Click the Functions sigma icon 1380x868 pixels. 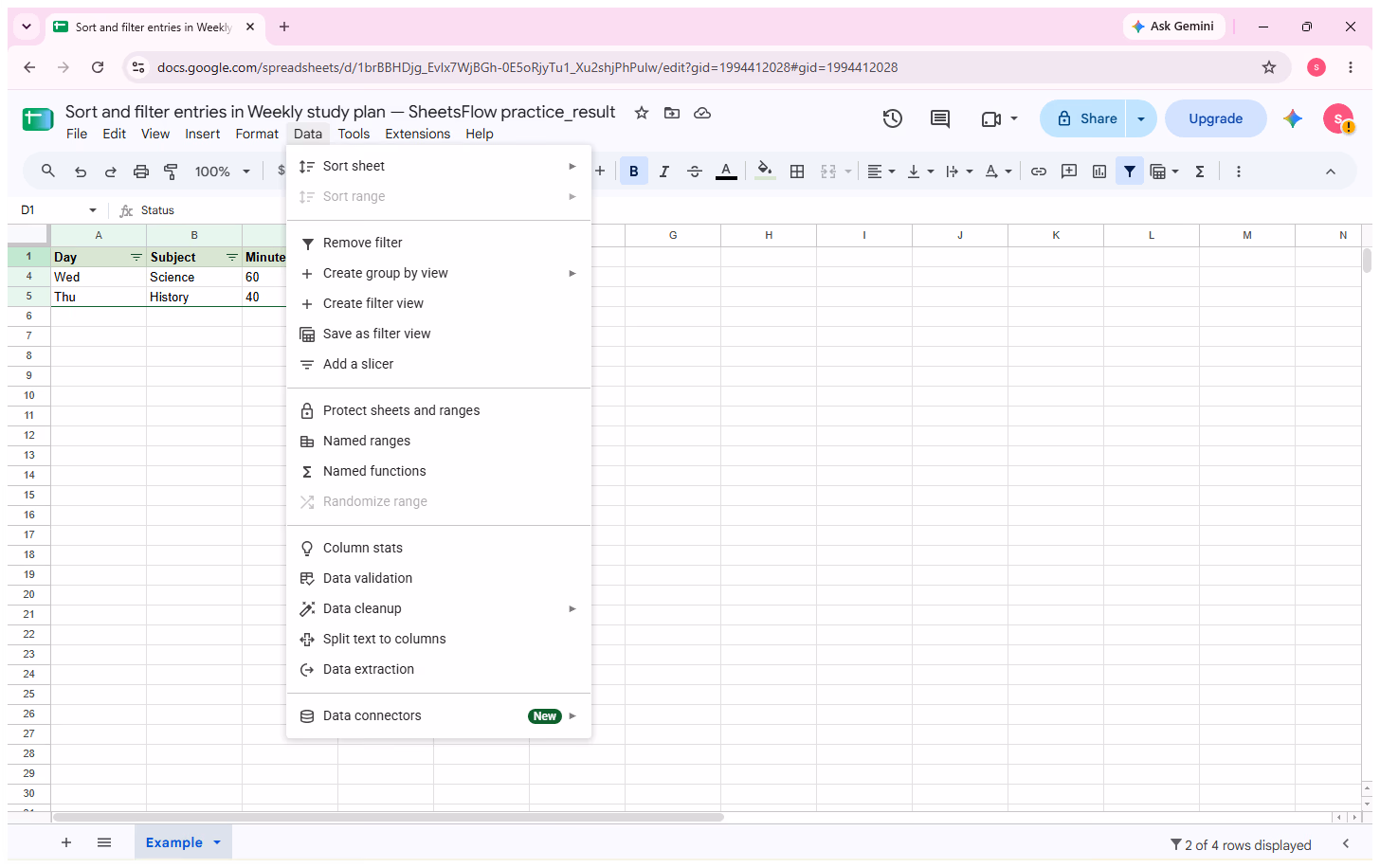[x=1200, y=172]
